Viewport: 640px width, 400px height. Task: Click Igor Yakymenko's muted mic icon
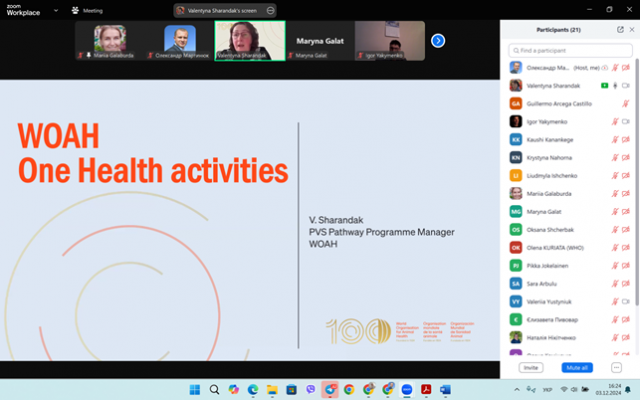click(615, 122)
